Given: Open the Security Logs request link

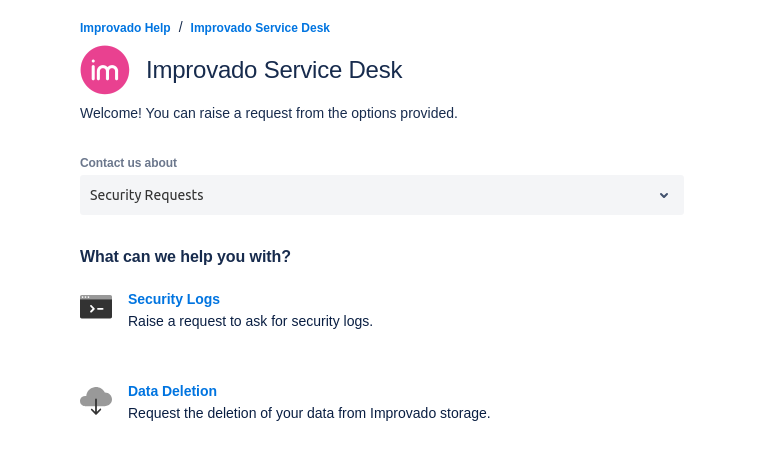Looking at the screenshot, I should click(x=174, y=299).
